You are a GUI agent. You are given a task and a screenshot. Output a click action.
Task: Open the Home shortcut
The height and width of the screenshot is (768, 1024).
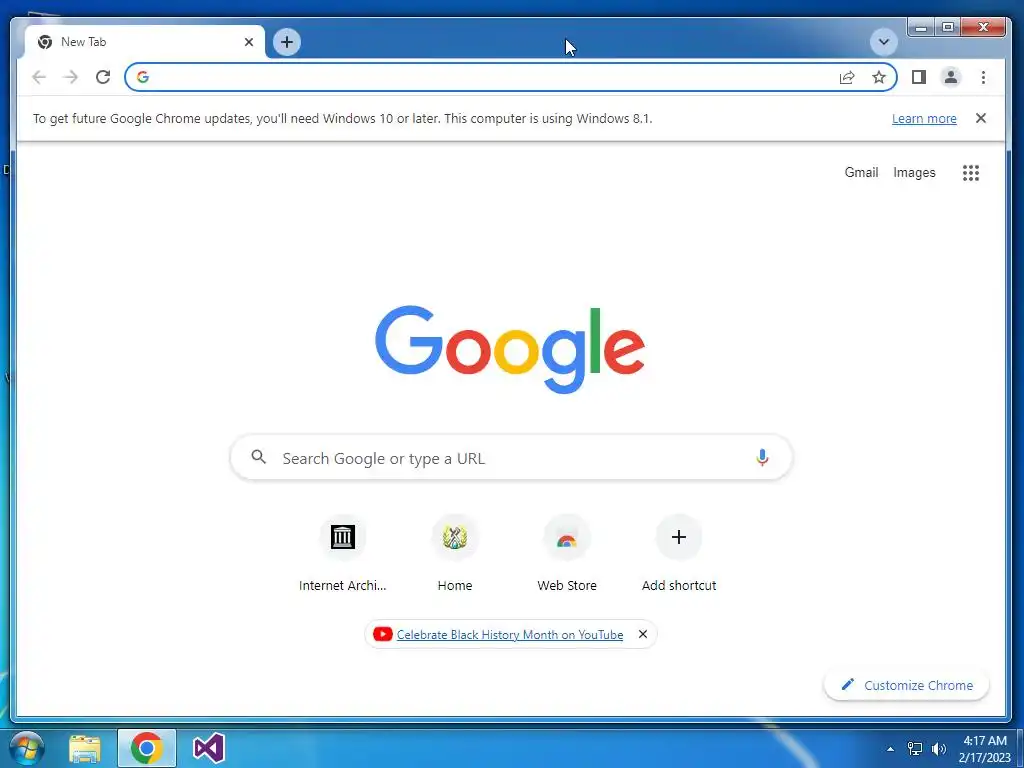455,554
